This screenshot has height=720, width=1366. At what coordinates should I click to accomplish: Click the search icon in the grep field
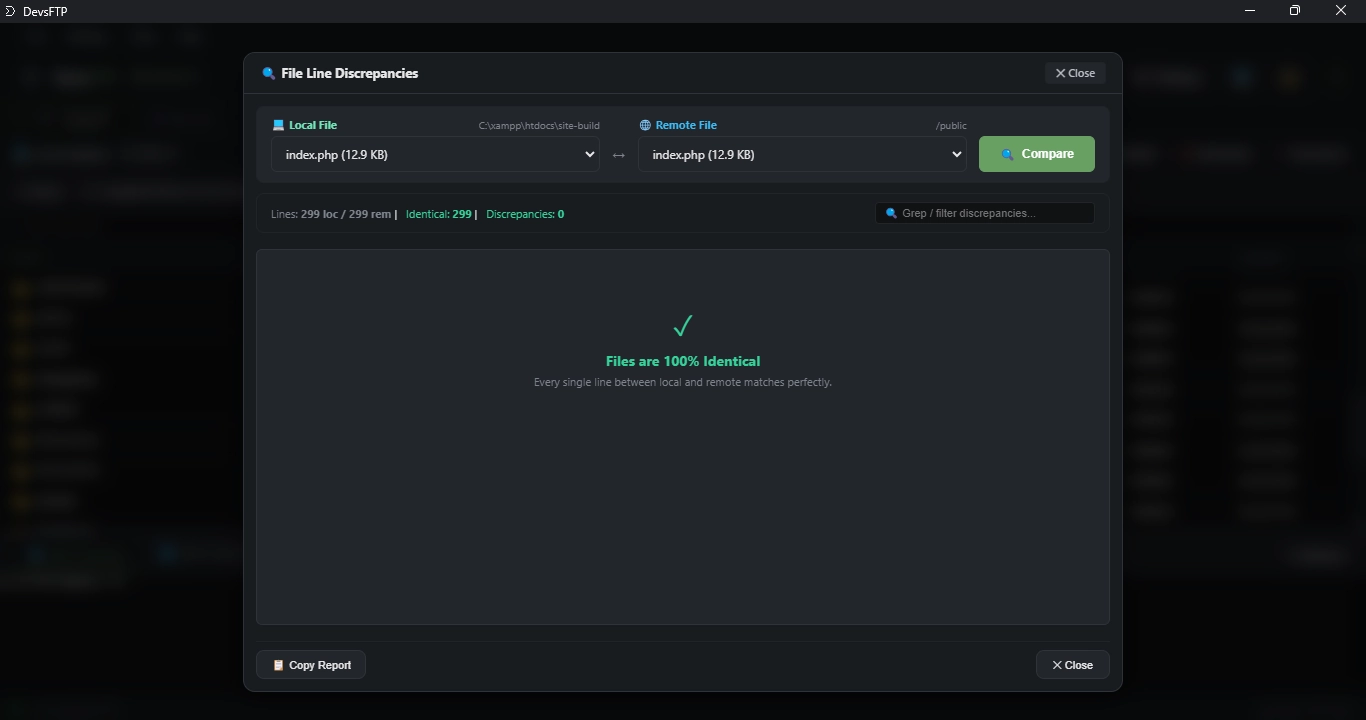(x=891, y=213)
